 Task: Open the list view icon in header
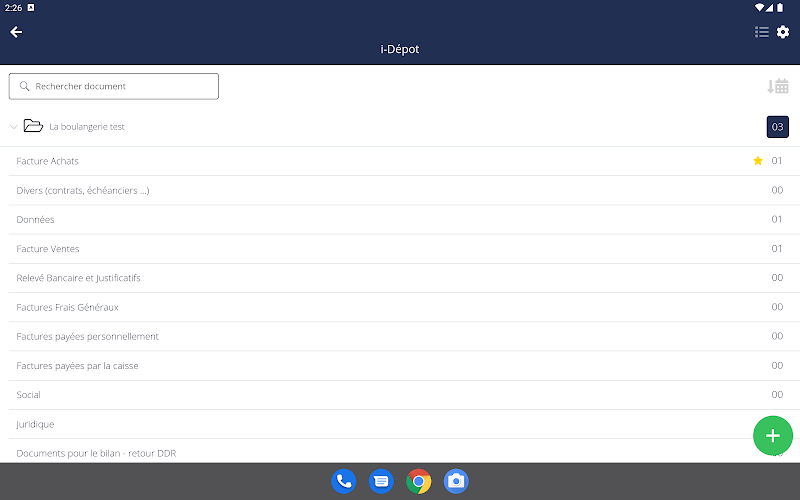pyautogui.click(x=762, y=32)
